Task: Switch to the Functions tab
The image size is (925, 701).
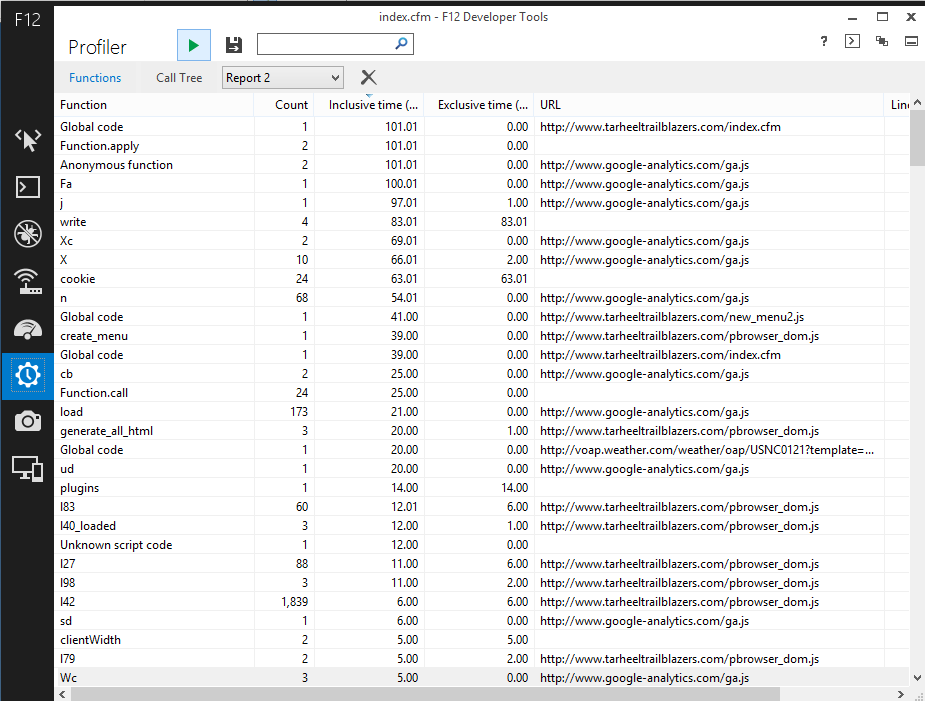Action: click(94, 77)
